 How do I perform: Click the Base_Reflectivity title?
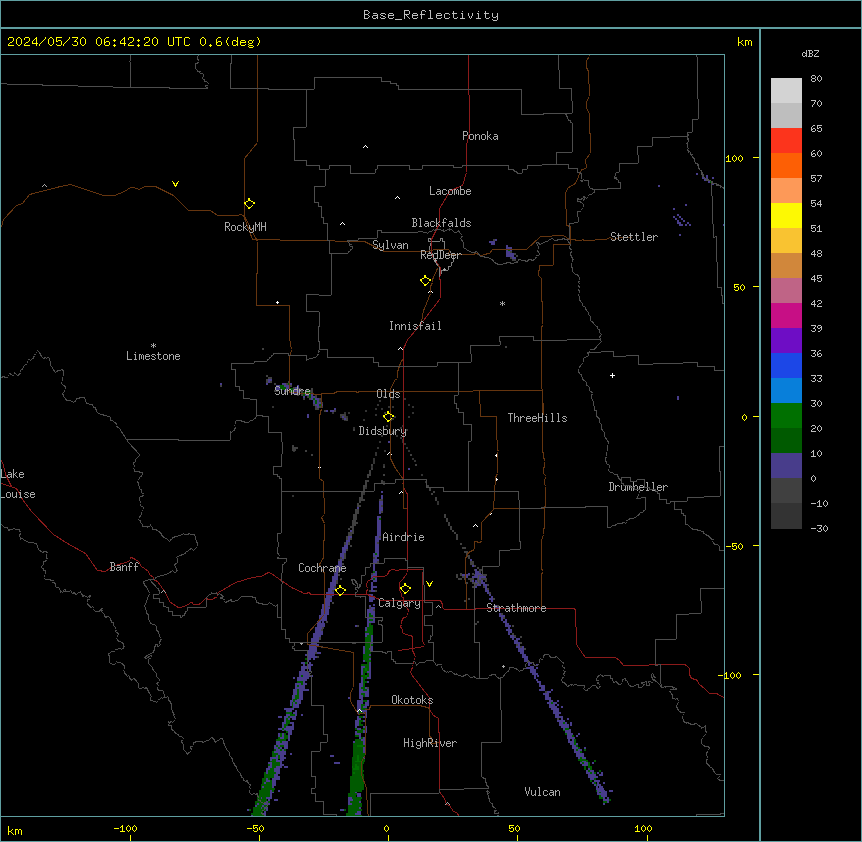(x=431, y=15)
